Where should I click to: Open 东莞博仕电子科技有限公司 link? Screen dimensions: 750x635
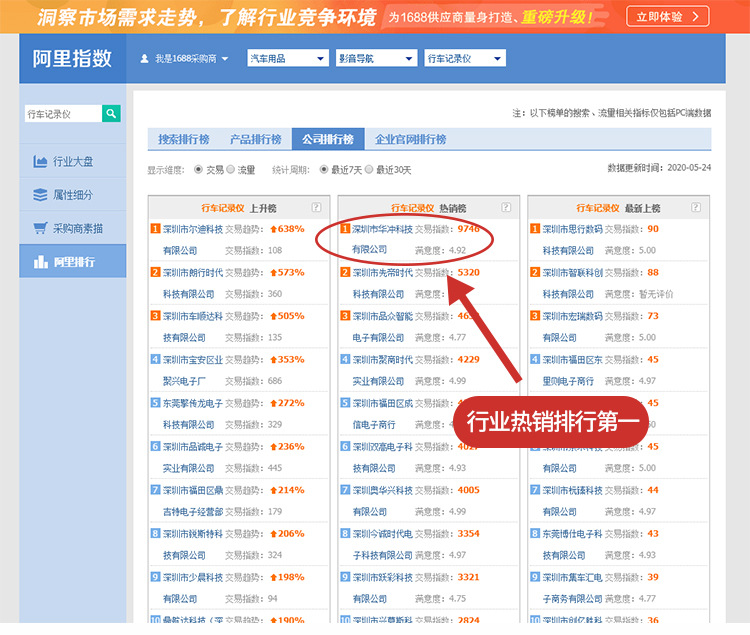(572, 544)
